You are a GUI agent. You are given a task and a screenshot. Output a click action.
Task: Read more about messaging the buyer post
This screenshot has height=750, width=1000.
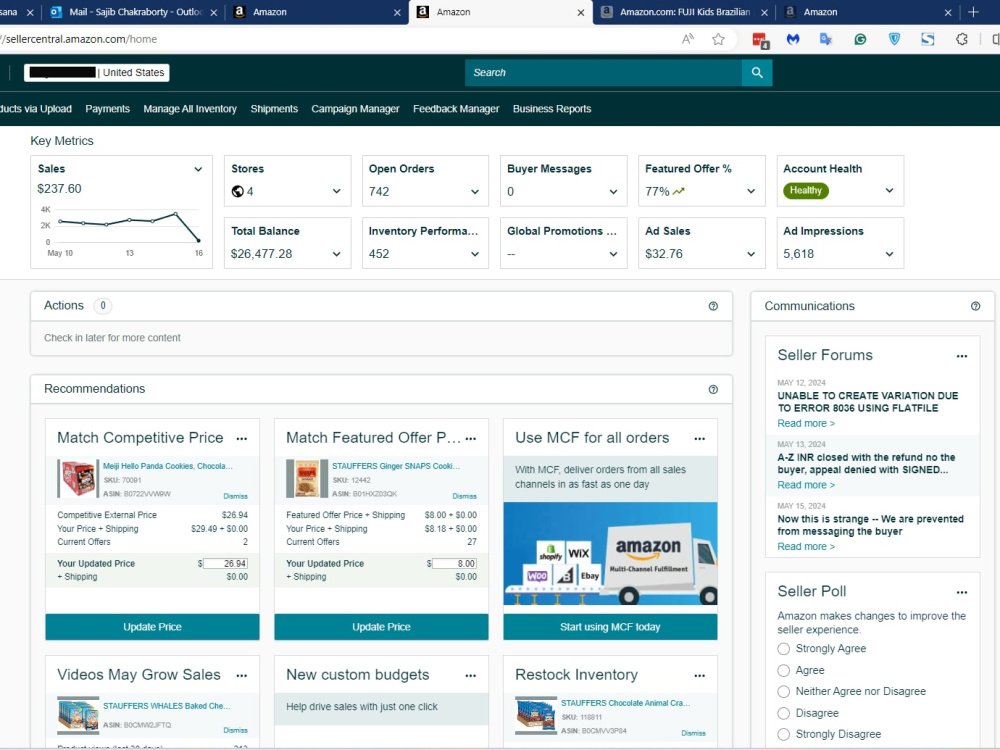click(x=806, y=547)
